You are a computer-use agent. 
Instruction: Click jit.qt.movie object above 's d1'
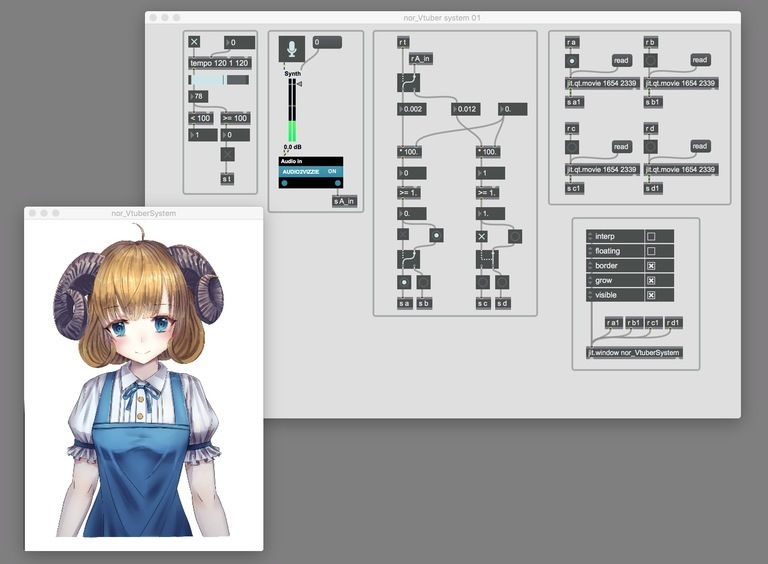681,169
